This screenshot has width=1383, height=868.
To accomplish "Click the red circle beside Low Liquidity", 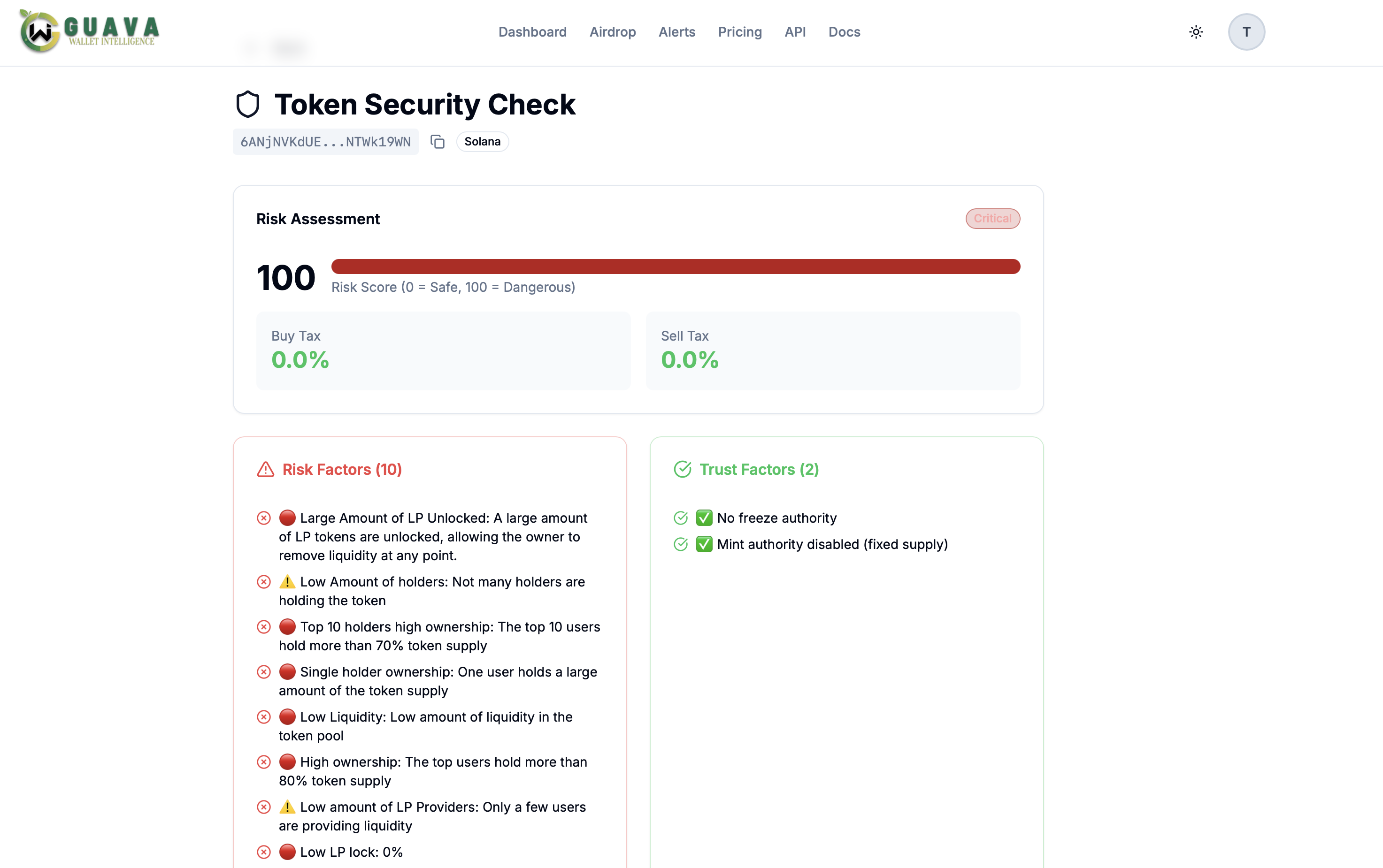I will [287, 716].
